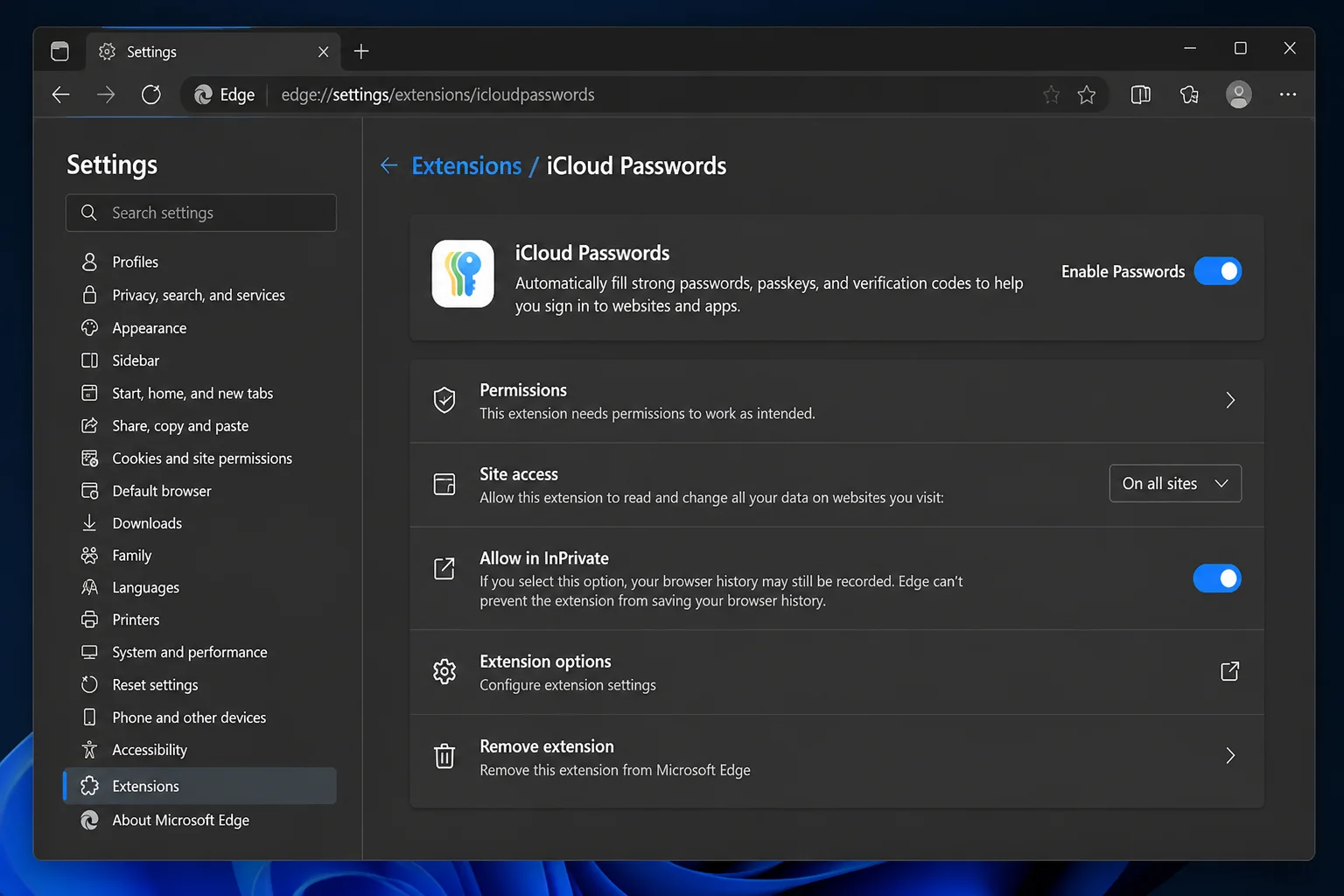Click the Permissions title text
1344x896 pixels.
(523, 390)
